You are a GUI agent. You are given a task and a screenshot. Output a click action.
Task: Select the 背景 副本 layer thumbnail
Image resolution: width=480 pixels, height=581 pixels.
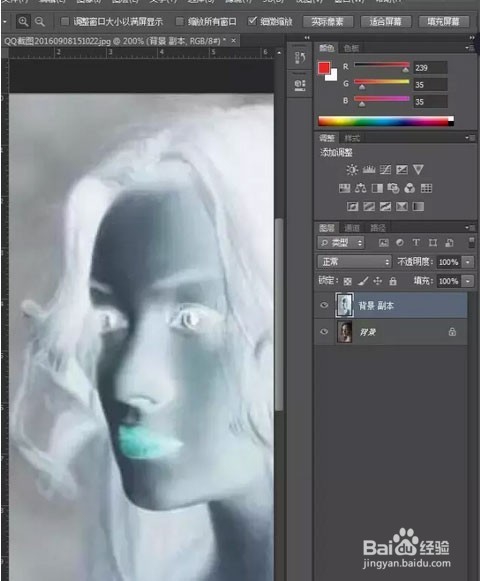(x=345, y=305)
